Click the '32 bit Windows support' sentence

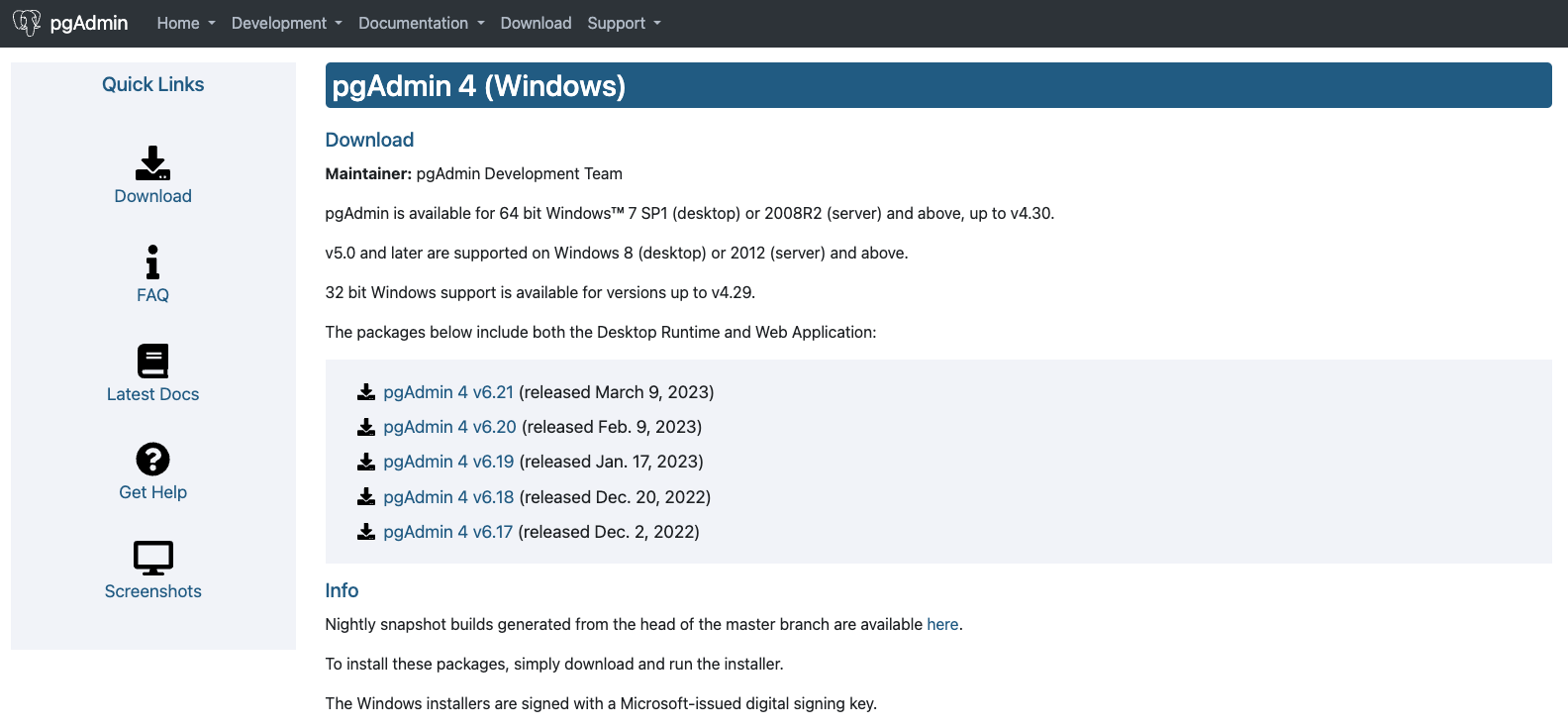click(540, 292)
